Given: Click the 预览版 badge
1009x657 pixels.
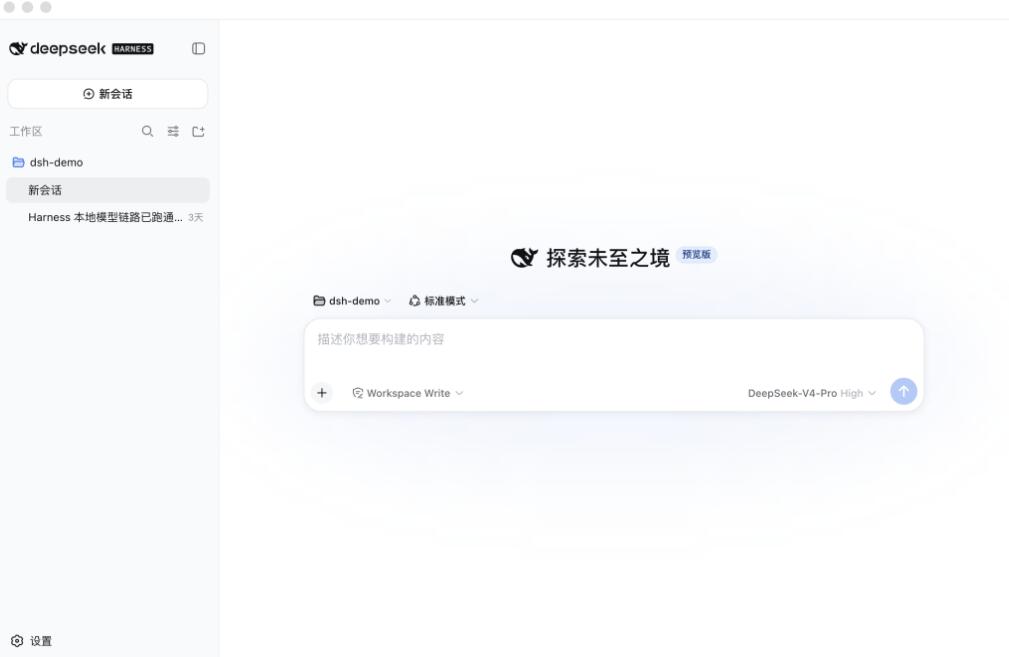Looking at the screenshot, I should click(696, 255).
